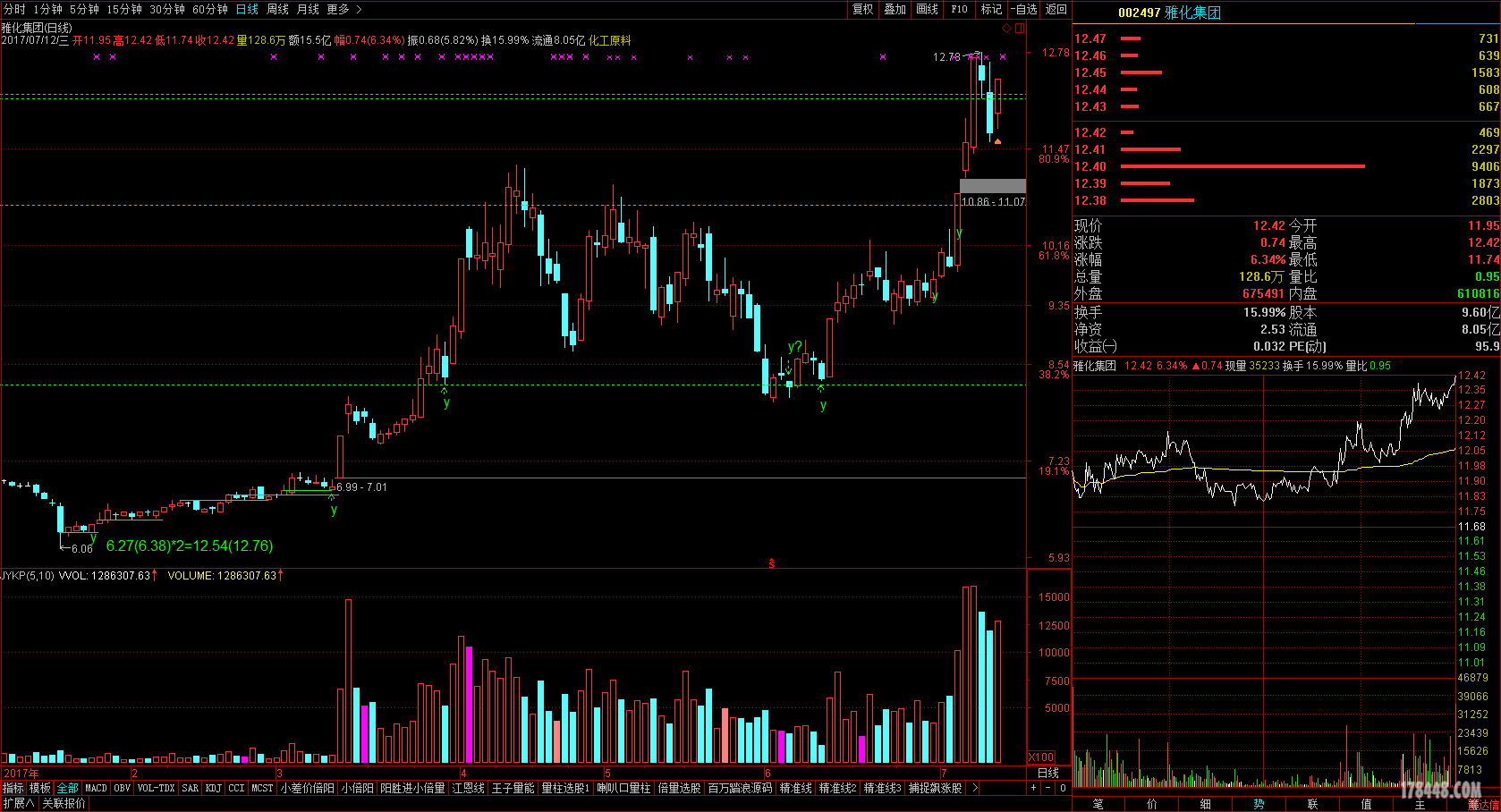Image resolution: width=1501 pixels, height=812 pixels.
Task: Select the 王子量能 indicator
Action: click(x=513, y=788)
